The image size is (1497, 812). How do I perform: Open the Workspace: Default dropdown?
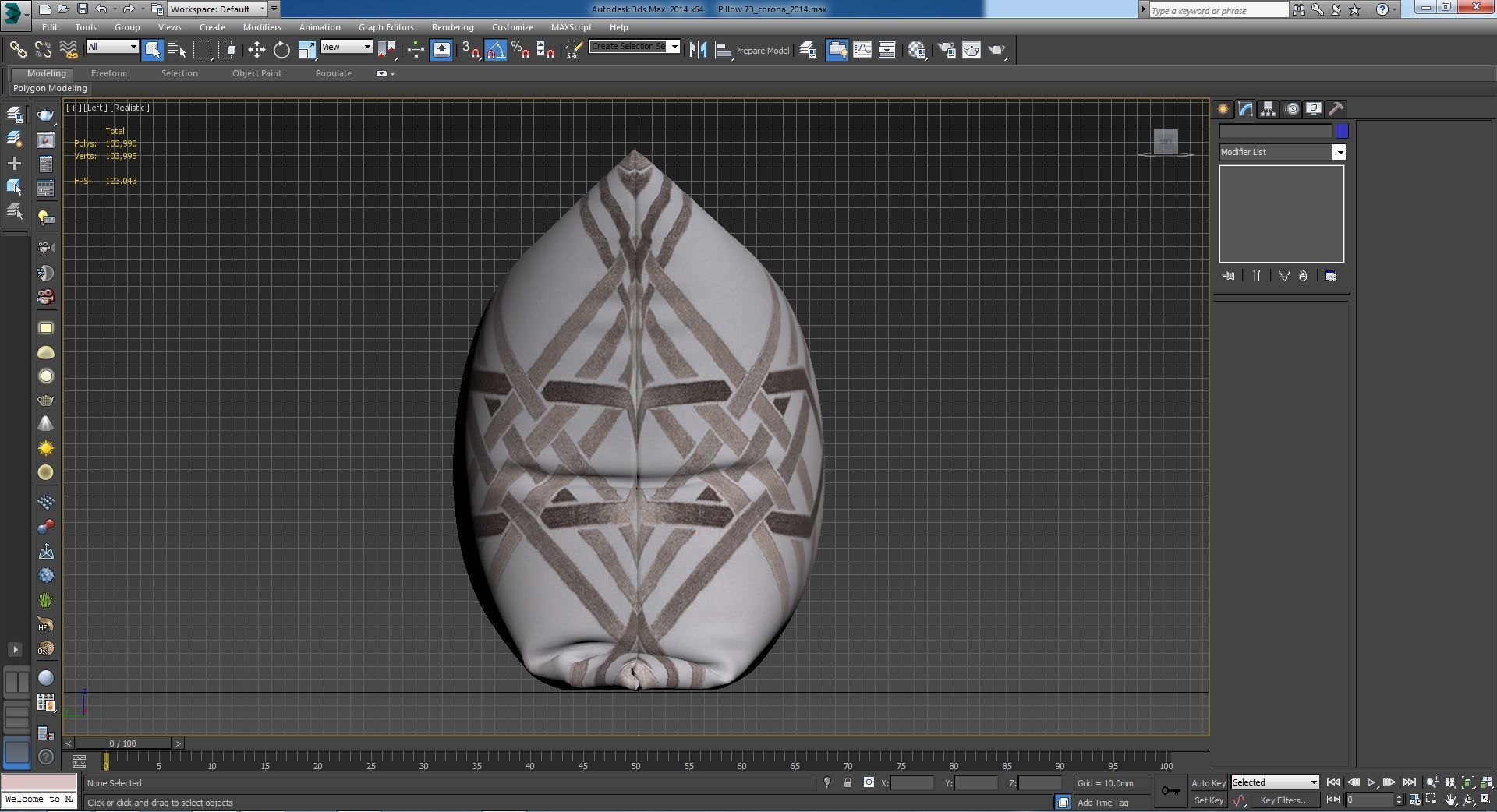click(218, 9)
